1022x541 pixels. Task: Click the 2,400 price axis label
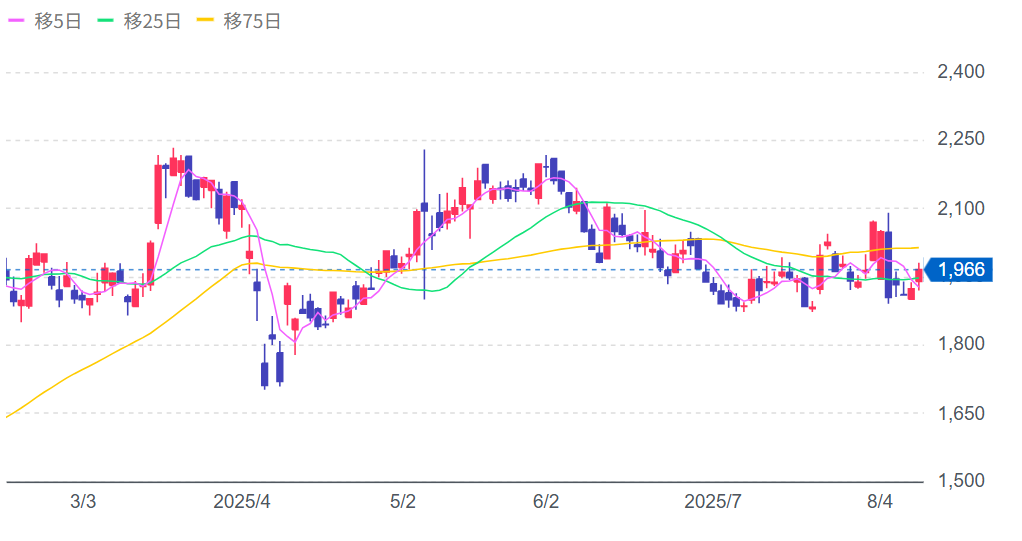coord(961,72)
